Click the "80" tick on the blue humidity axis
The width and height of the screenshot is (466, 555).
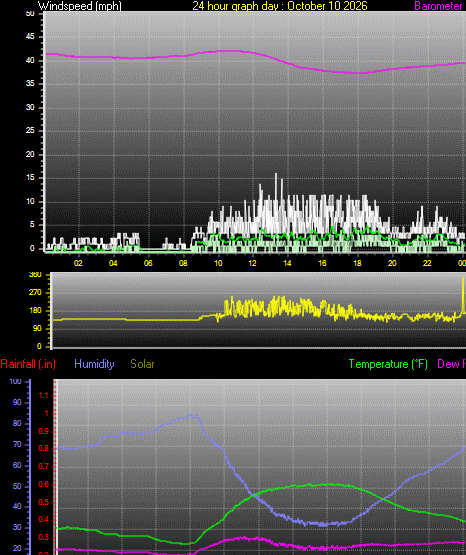[17, 423]
